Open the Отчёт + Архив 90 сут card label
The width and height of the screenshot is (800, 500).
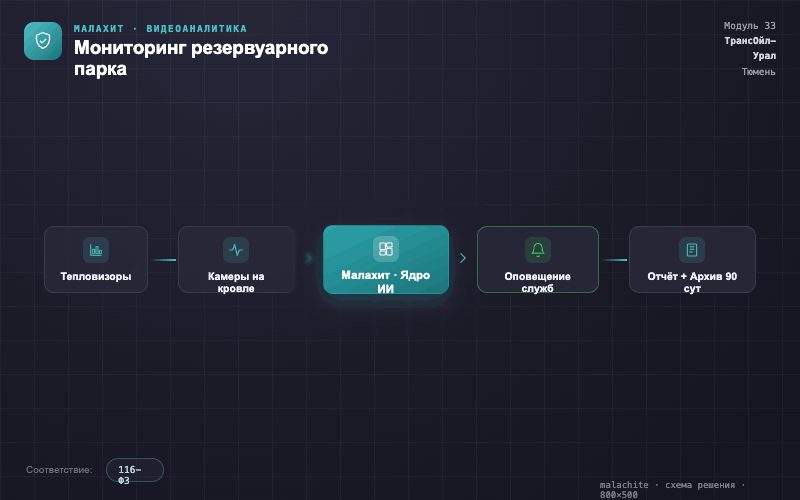tap(692, 282)
